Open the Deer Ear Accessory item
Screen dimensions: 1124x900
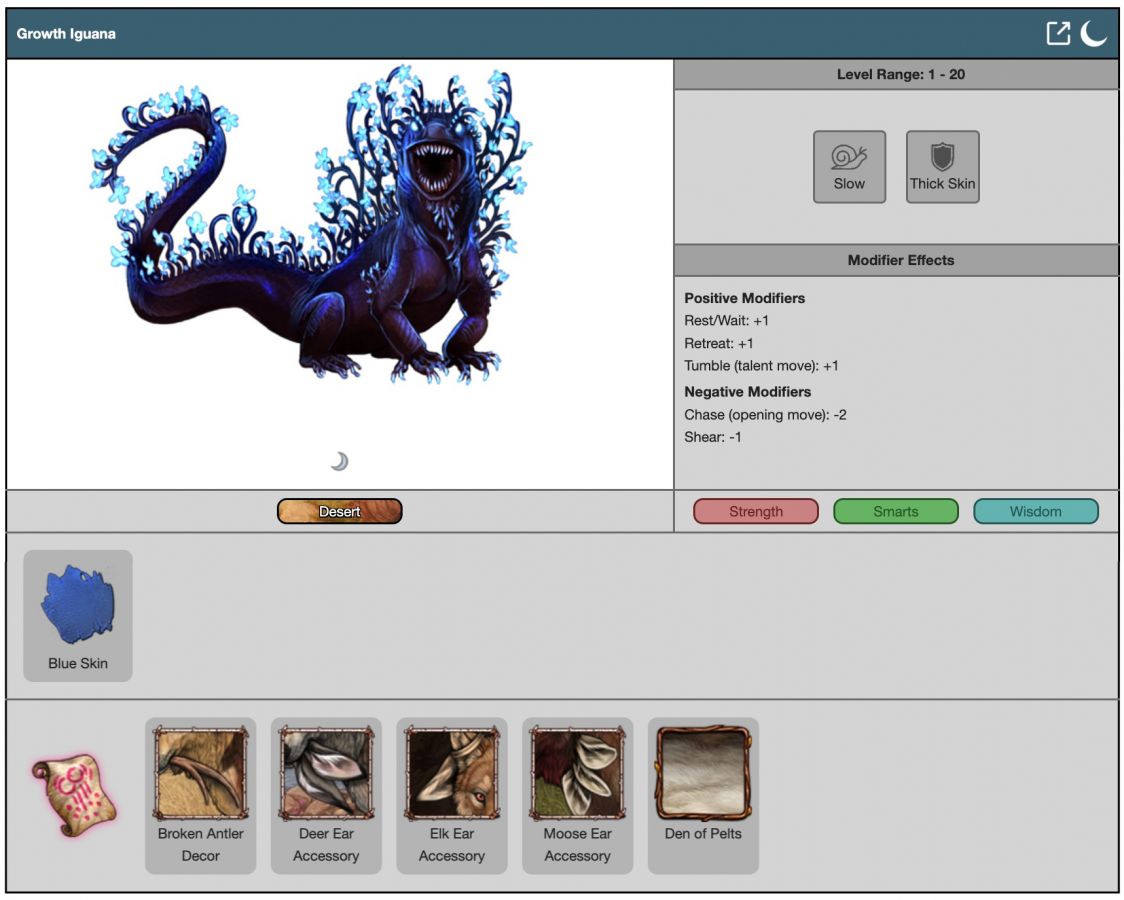[x=326, y=795]
